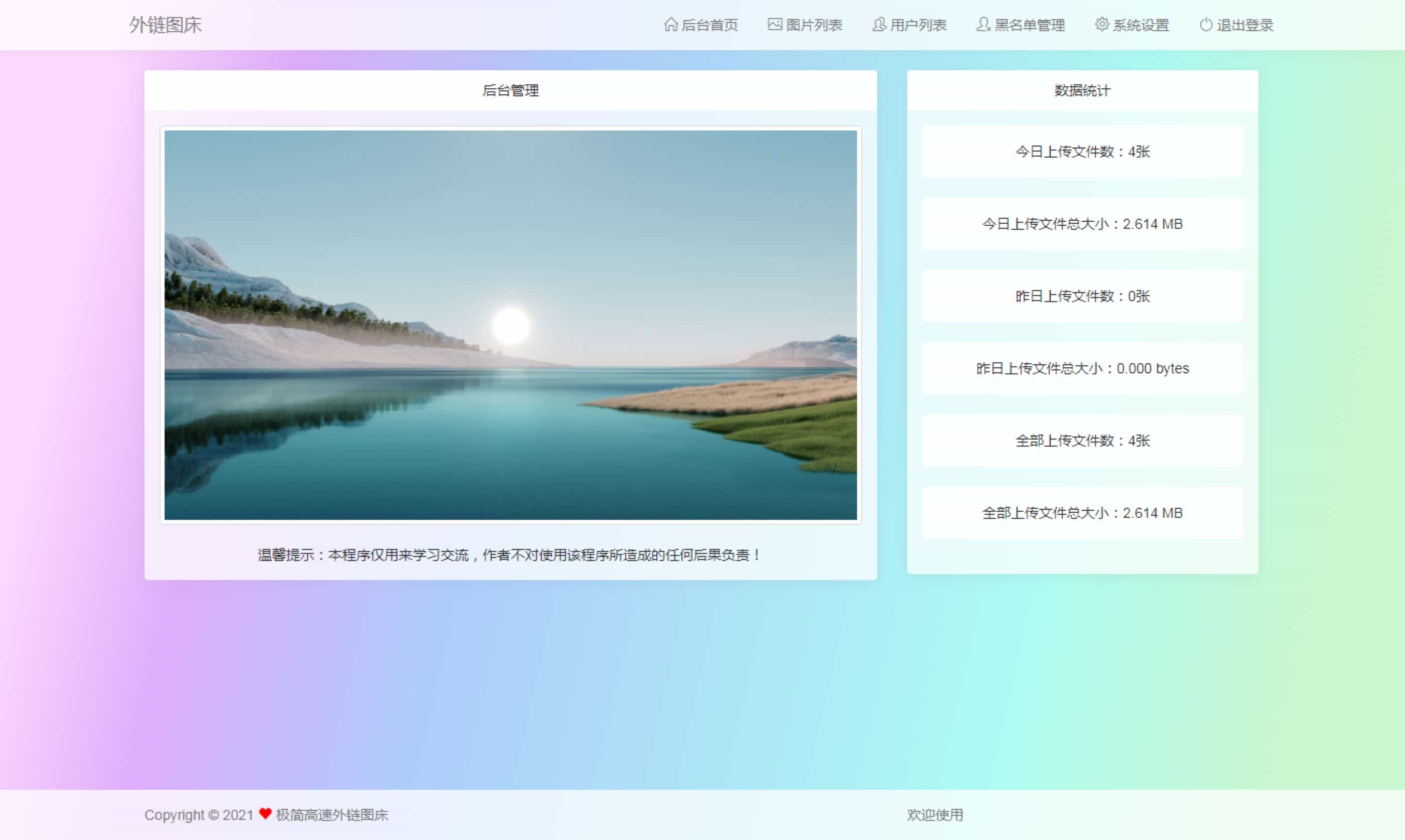The width and height of the screenshot is (1405, 840).
Task: Click the 全部上传文件总大小 statistics card
Action: point(1082,513)
